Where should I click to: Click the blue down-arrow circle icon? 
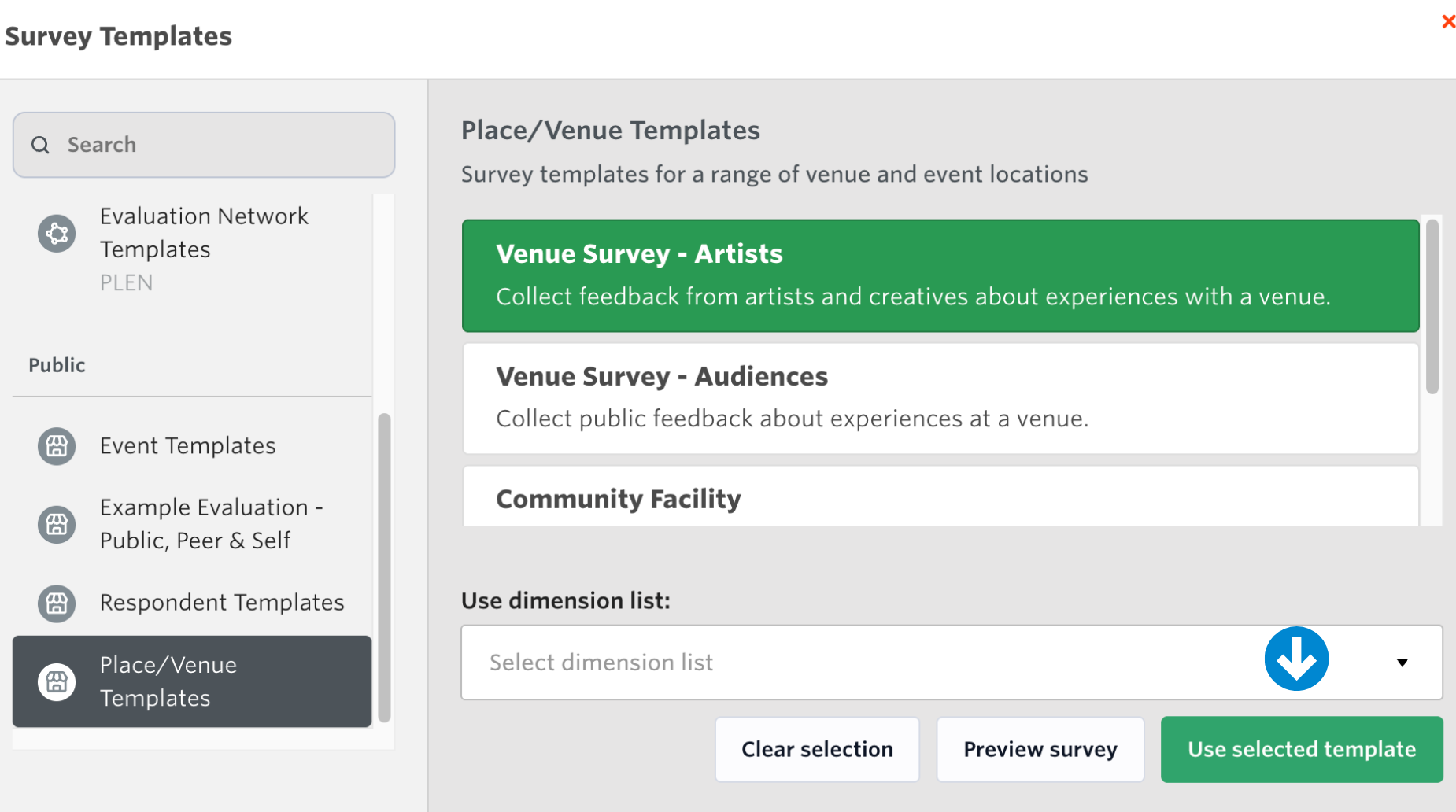1296,659
